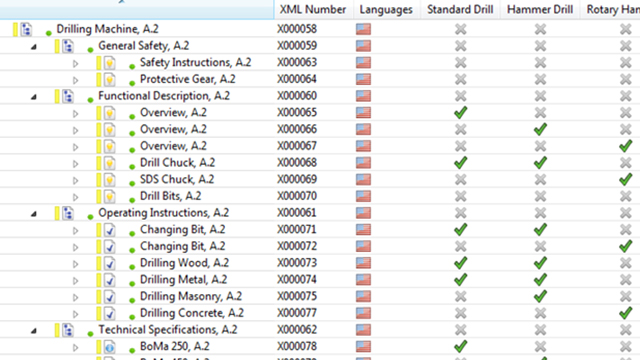Image resolution: width=640 pixels, height=360 pixels.
Task: Click the structure icon beside Drilling Machine, A.2
Action: tap(27, 29)
